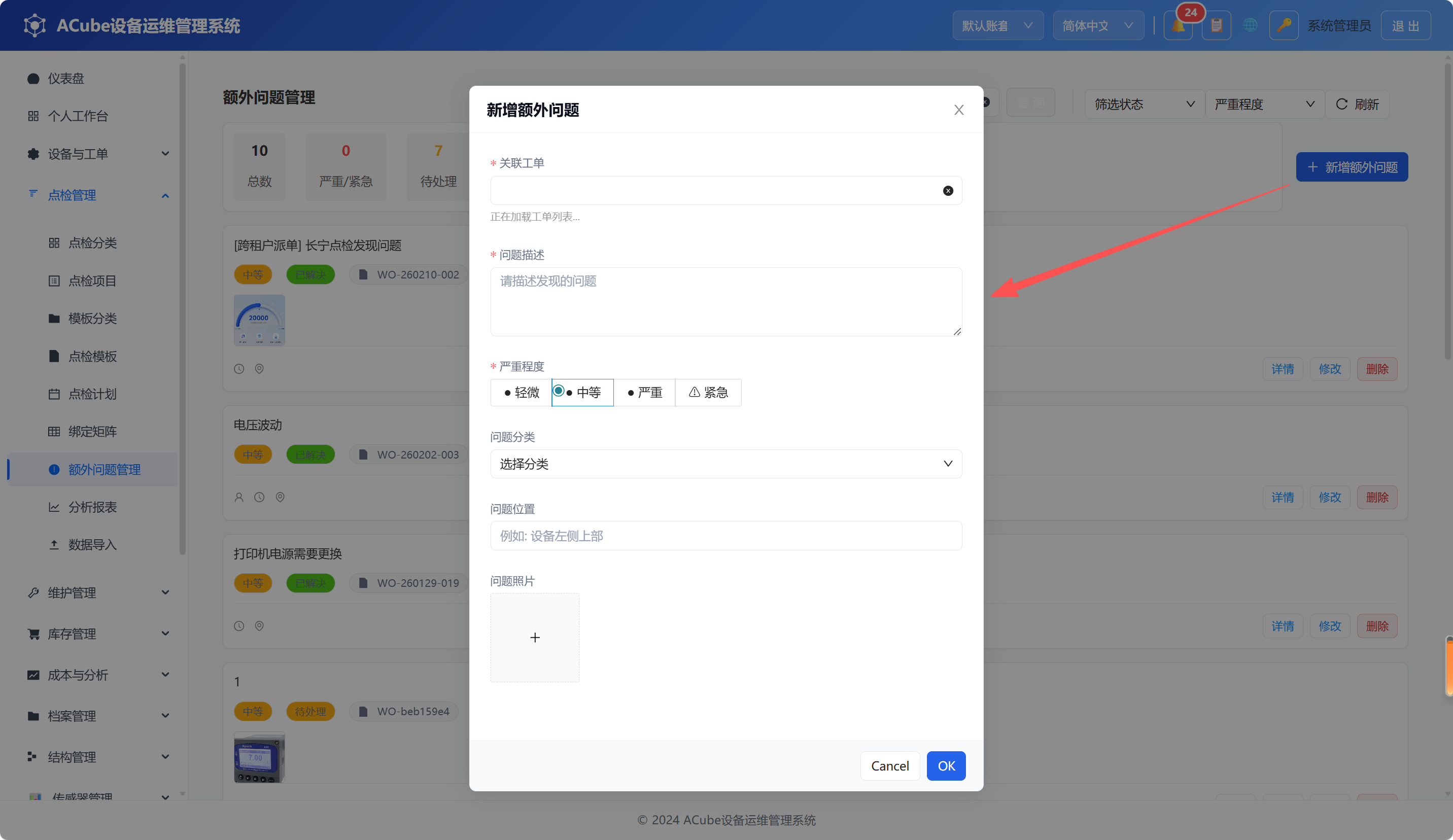This screenshot has height=840, width=1453.
Task: Select the 紧急 severity option
Action: (708, 393)
